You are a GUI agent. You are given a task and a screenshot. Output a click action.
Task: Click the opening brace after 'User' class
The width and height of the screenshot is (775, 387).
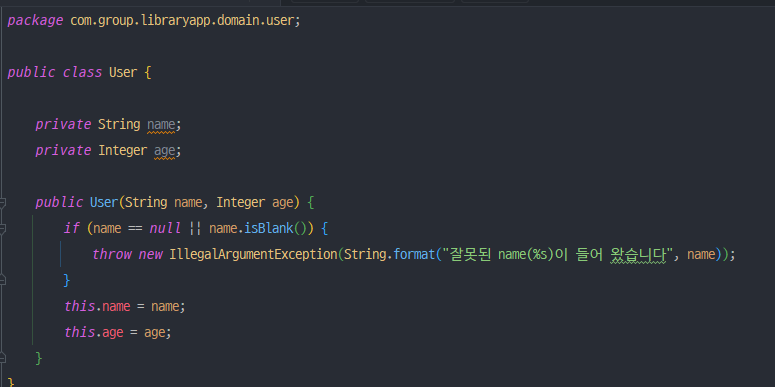pyautogui.click(x=147, y=73)
